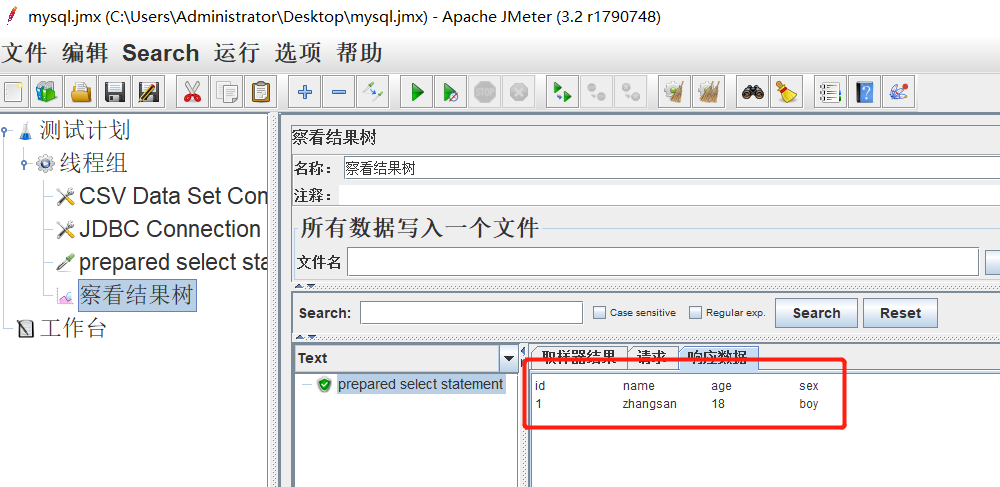Click the Expand All plus icon

(304, 92)
